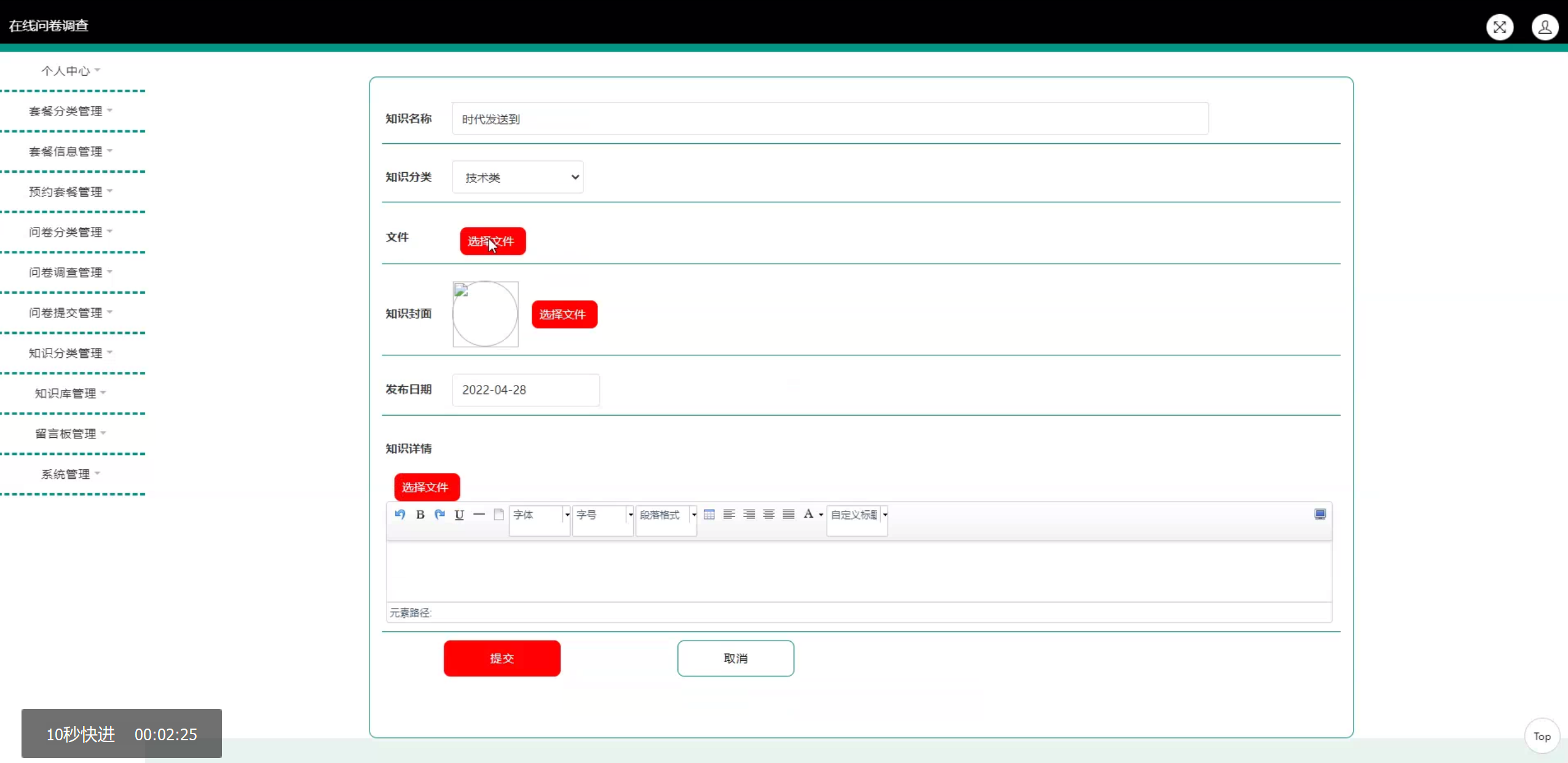Toggle bold formatting in the editor
The image size is (1568, 763).
pyautogui.click(x=420, y=515)
